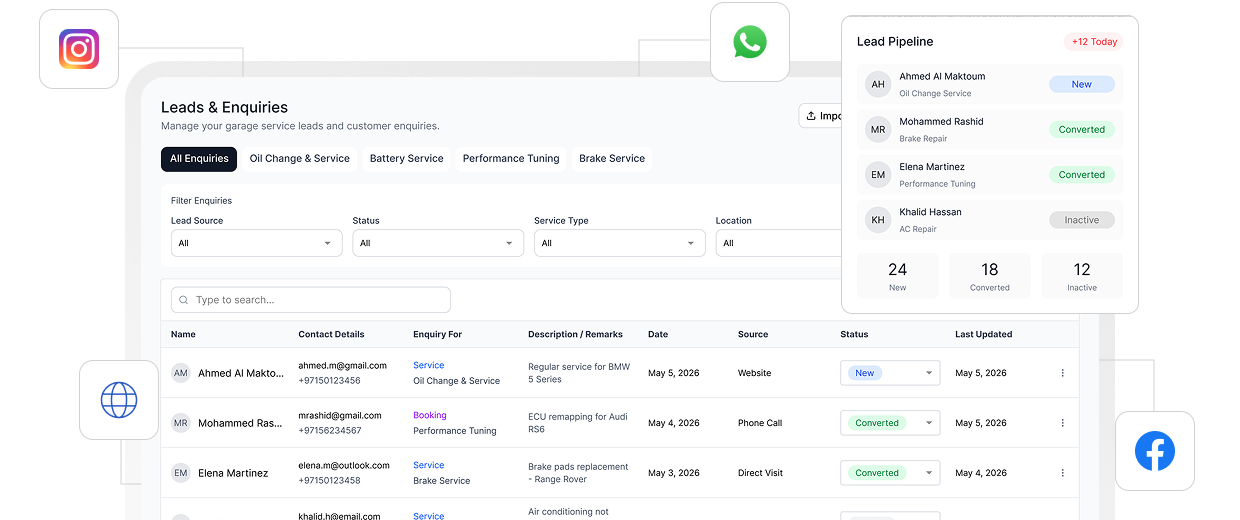The width and height of the screenshot is (1240, 520).
Task: Click Inactive badge for Khalid Hassan
Action: [1082, 220]
